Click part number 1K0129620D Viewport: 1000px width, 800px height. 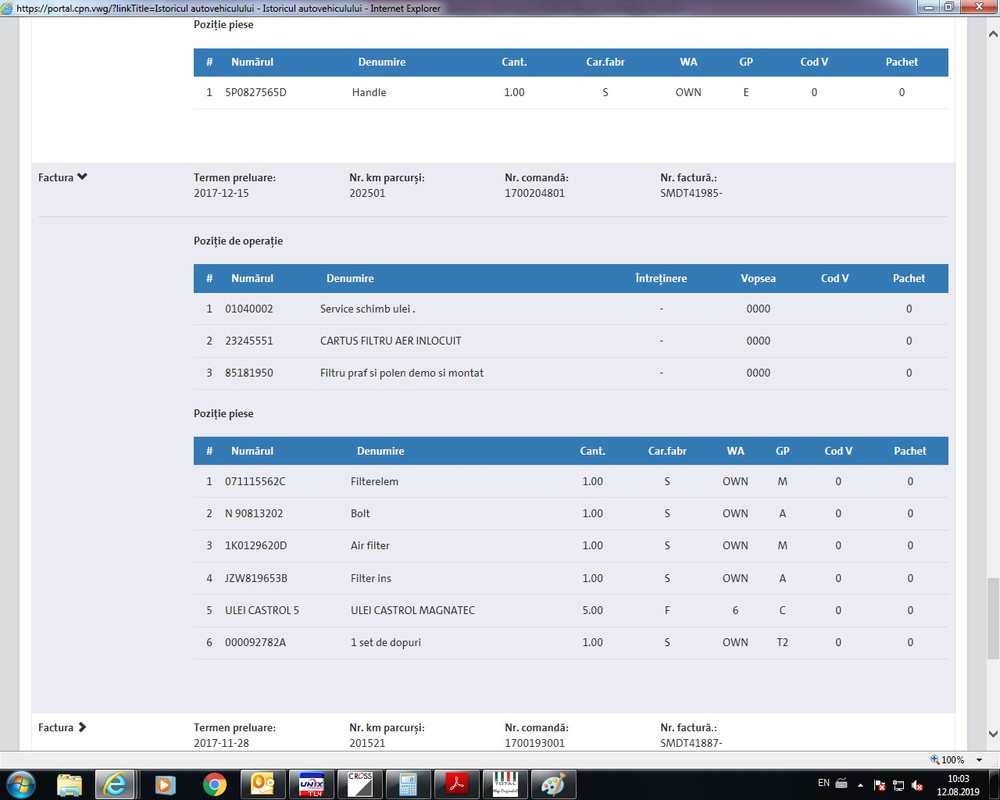[x=256, y=545]
